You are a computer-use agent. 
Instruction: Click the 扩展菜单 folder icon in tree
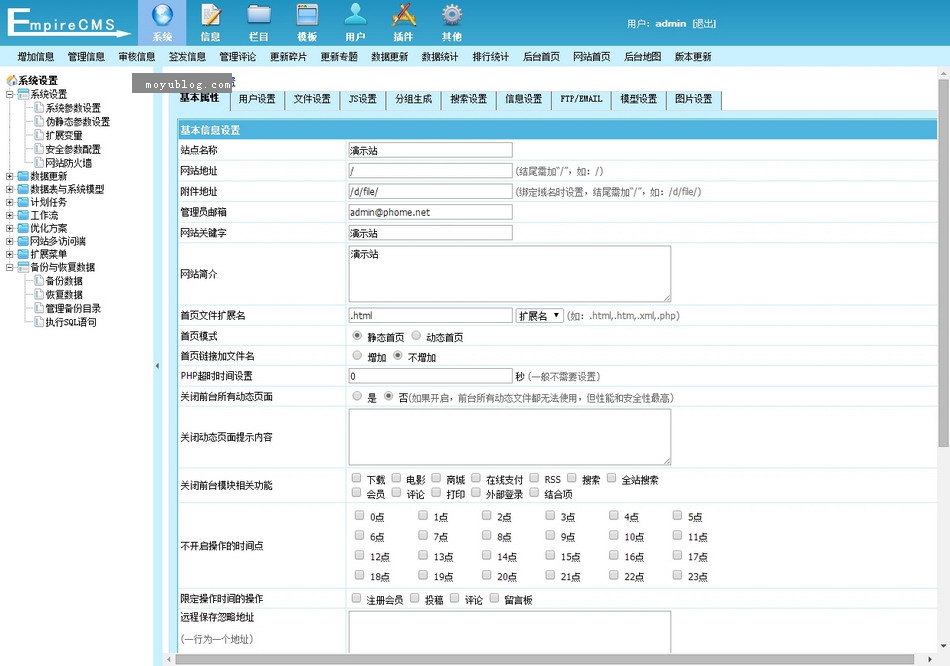click(x=23, y=254)
